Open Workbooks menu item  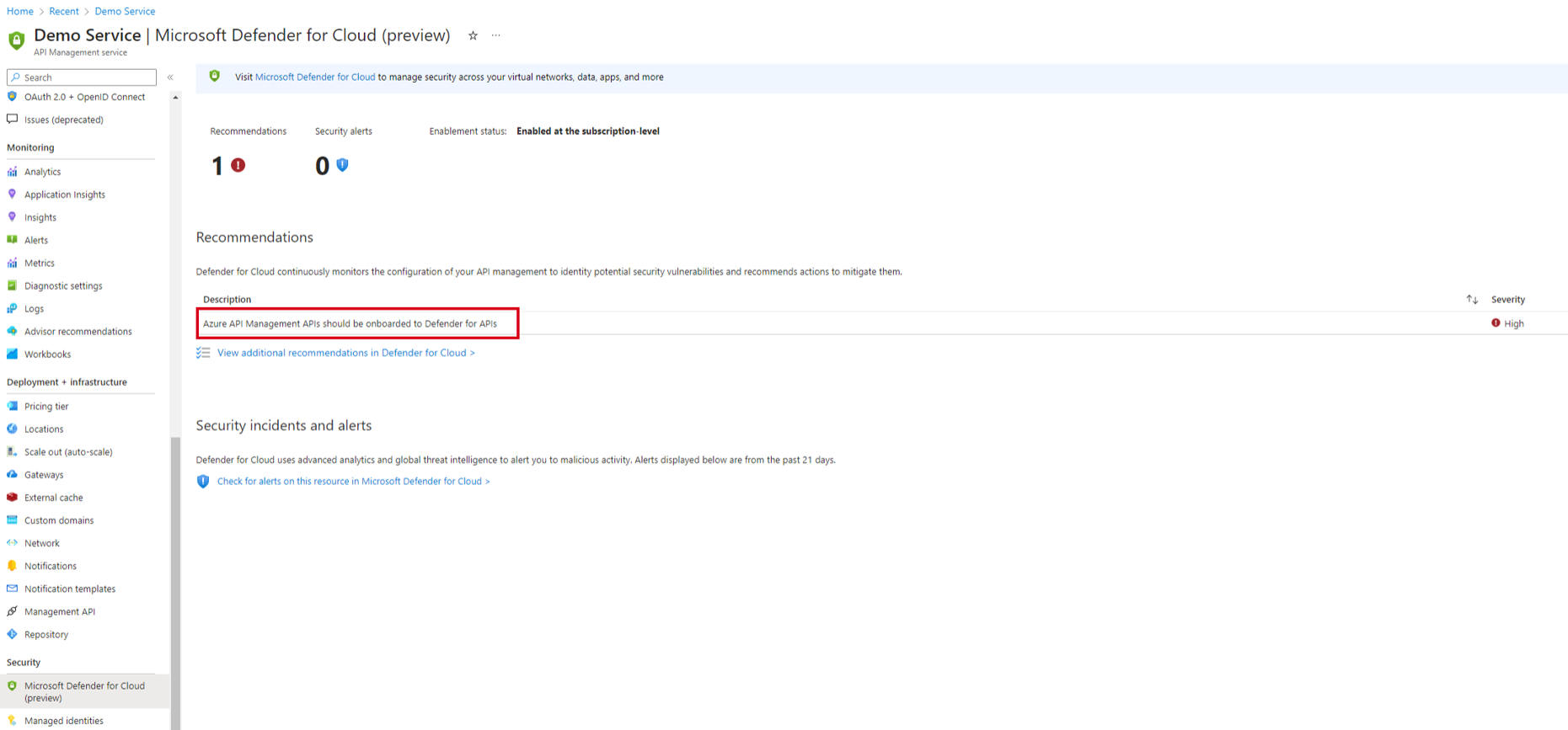47,354
